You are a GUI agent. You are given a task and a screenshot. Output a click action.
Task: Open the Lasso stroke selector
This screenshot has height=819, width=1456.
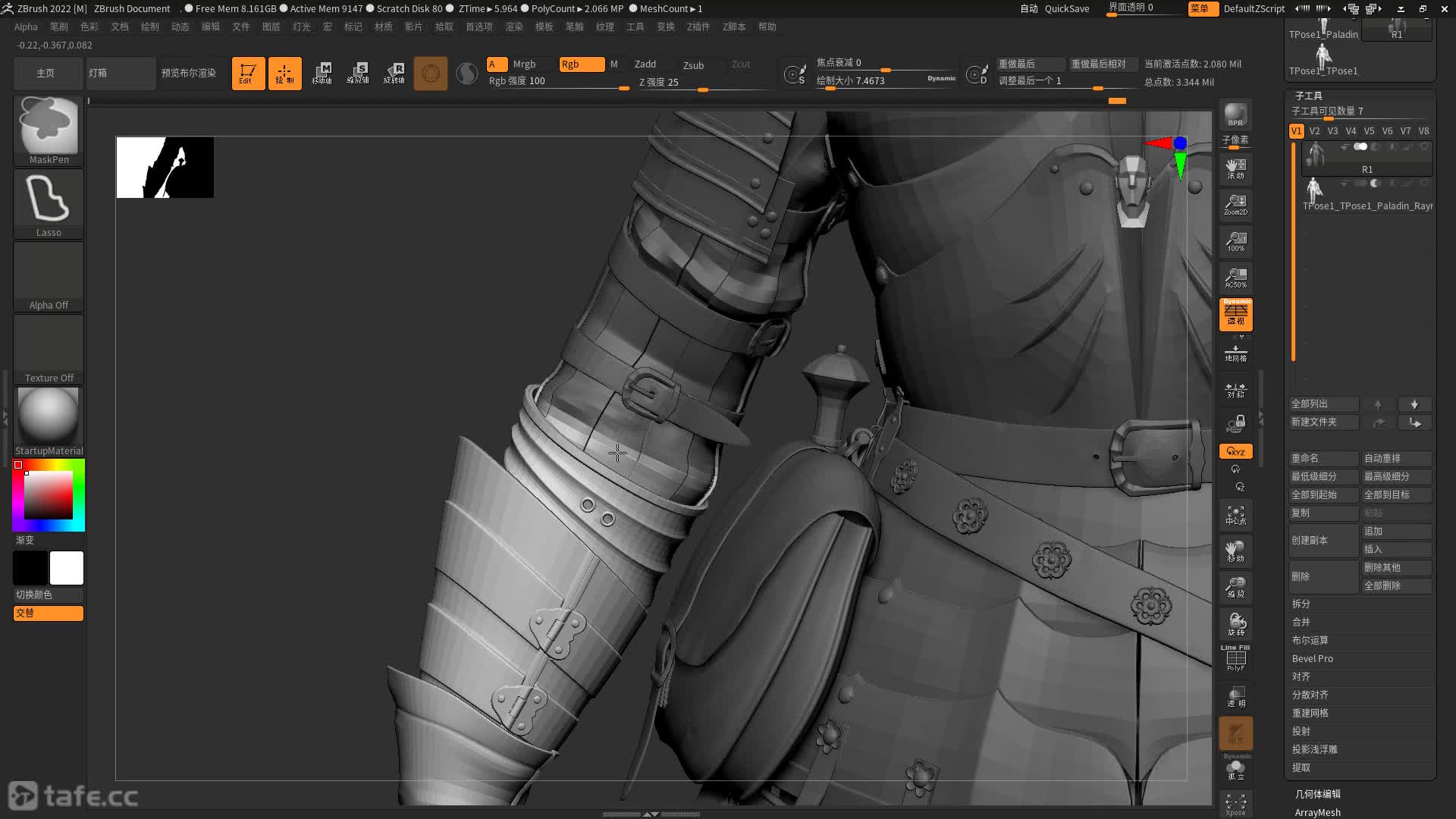pyautogui.click(x=49, y=203)
